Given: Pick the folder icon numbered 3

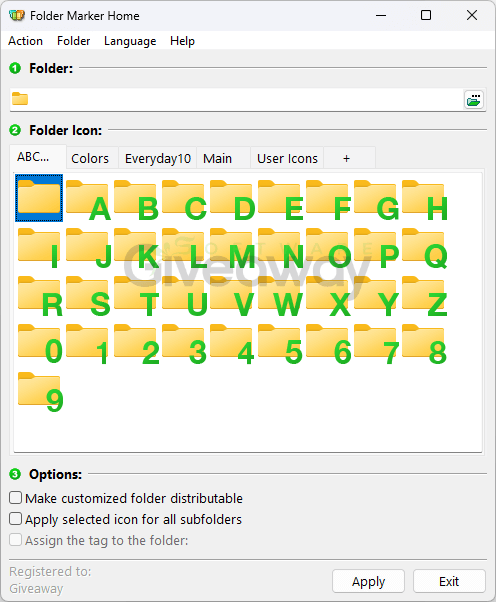Looking at the screenshot, I should [183, 343].
